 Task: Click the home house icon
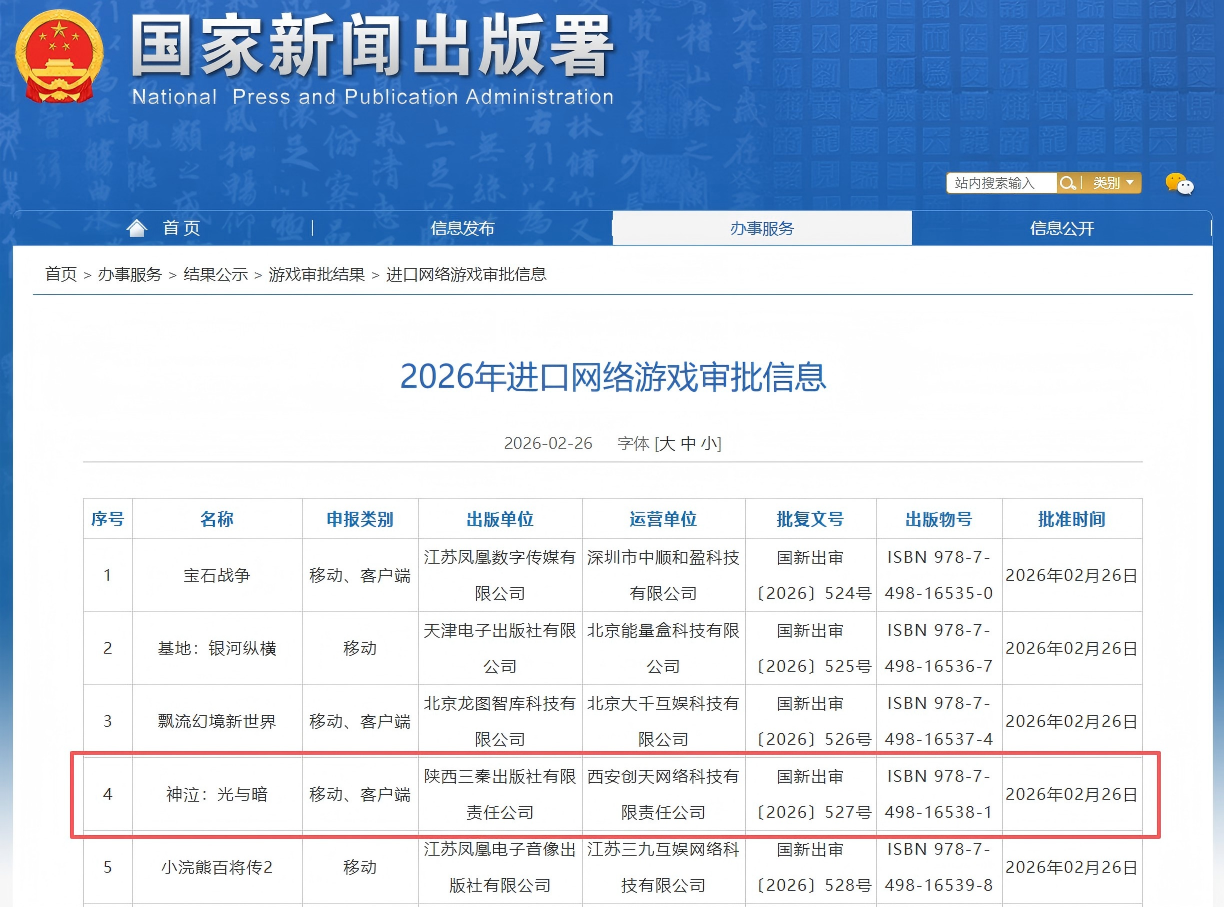coord(137,228)
